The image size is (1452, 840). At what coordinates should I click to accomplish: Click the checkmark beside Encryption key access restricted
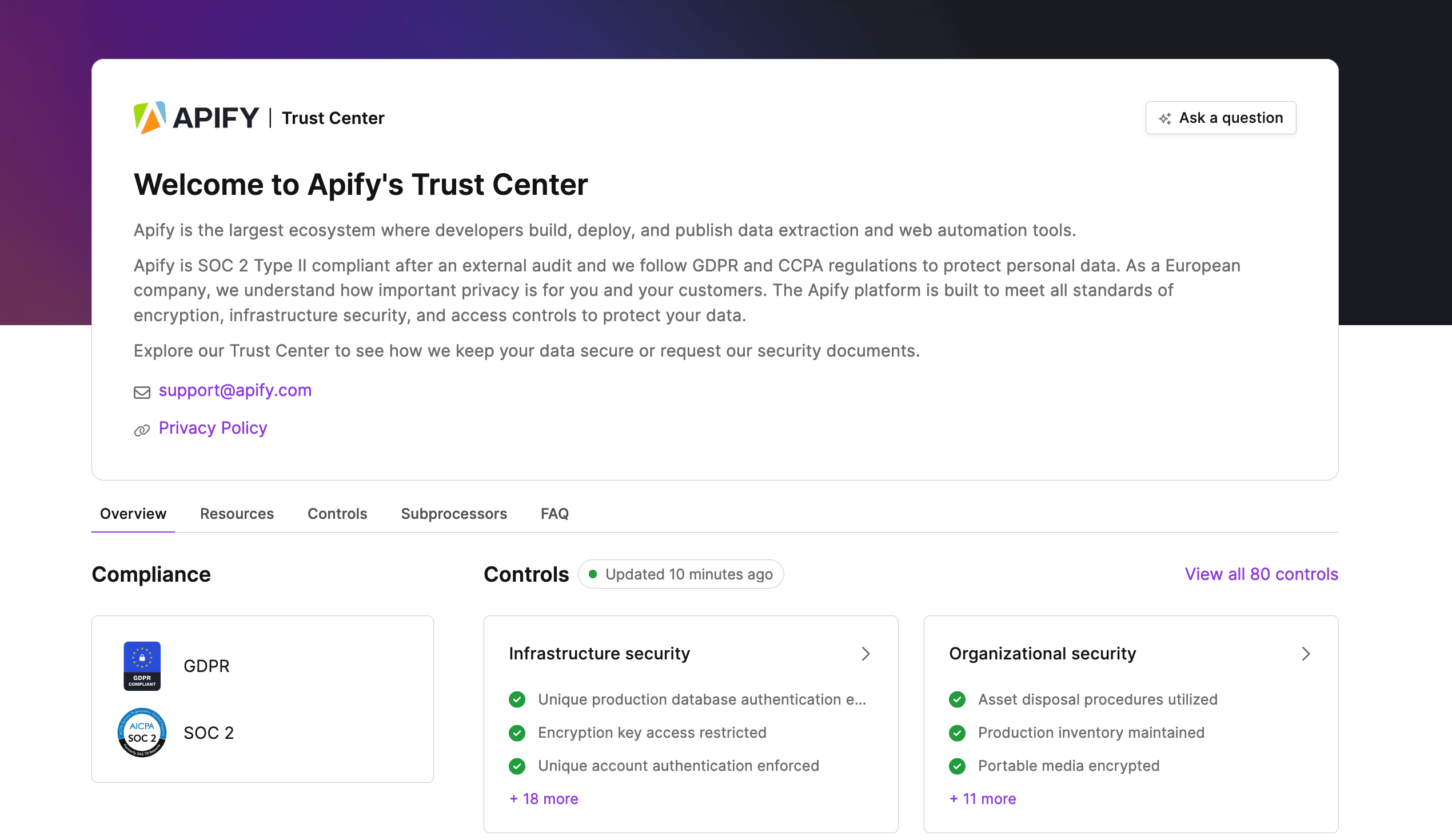click(517, 733)
